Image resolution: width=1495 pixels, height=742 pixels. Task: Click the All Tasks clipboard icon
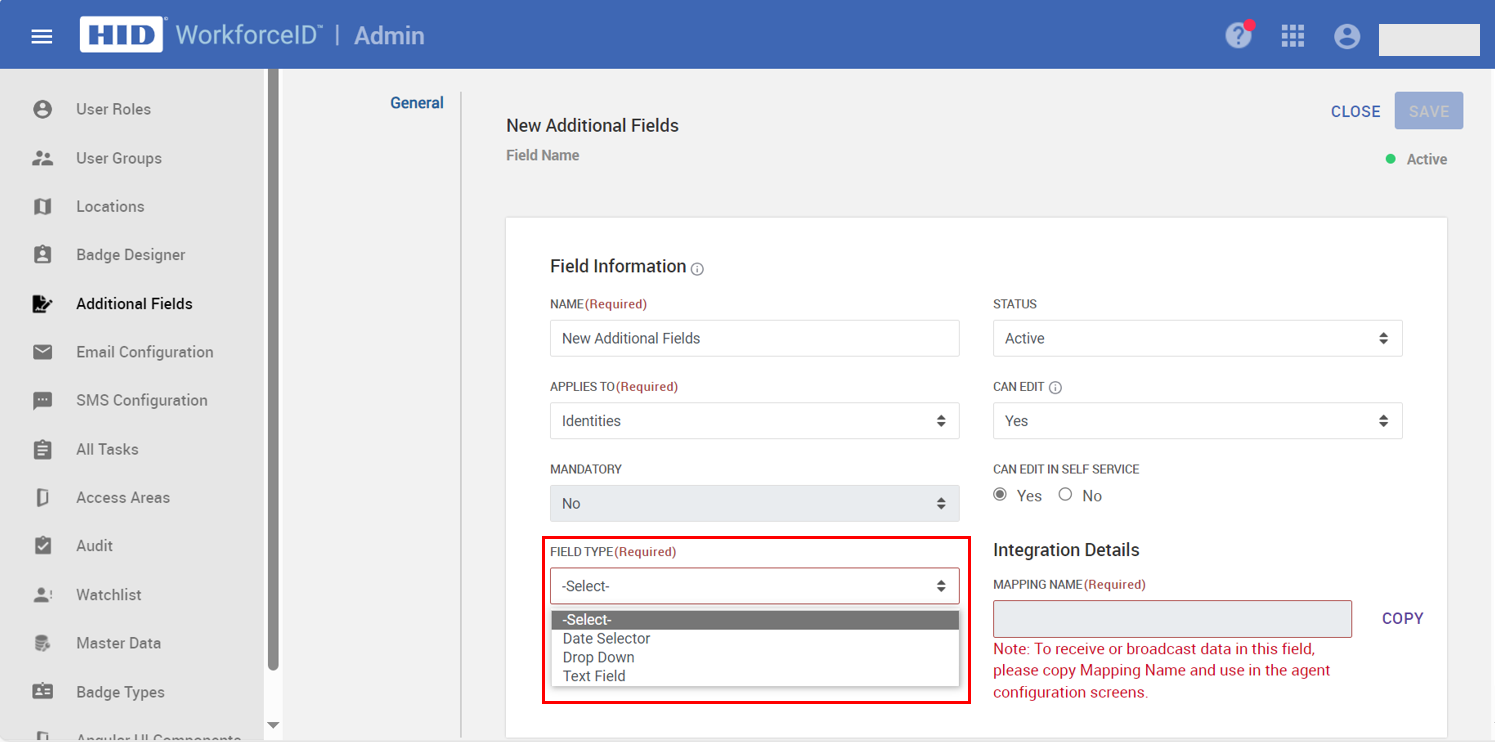[x=42, y=449]
